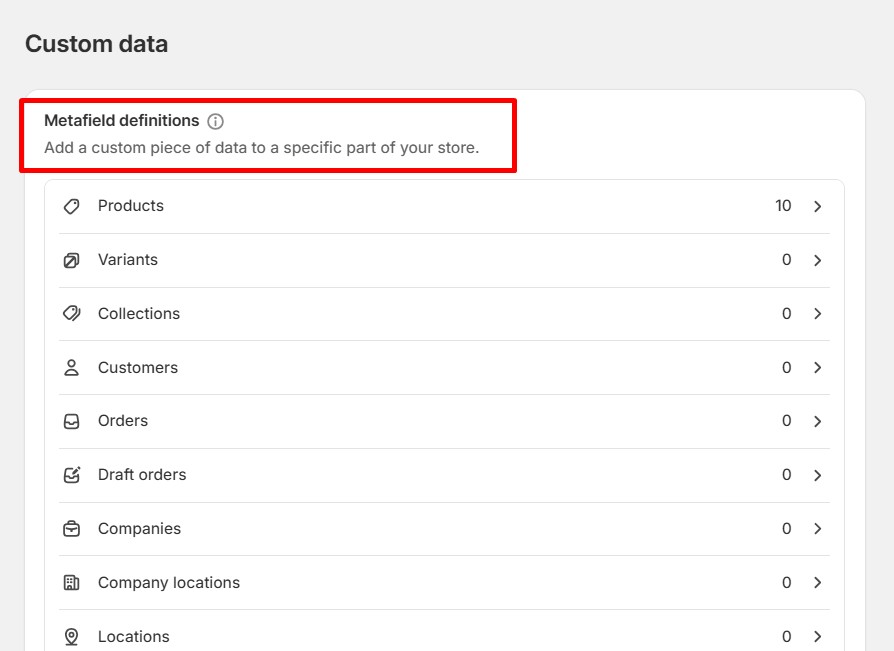Expand the Orders row chevron
Screen dimensions: 894x651
818,421
